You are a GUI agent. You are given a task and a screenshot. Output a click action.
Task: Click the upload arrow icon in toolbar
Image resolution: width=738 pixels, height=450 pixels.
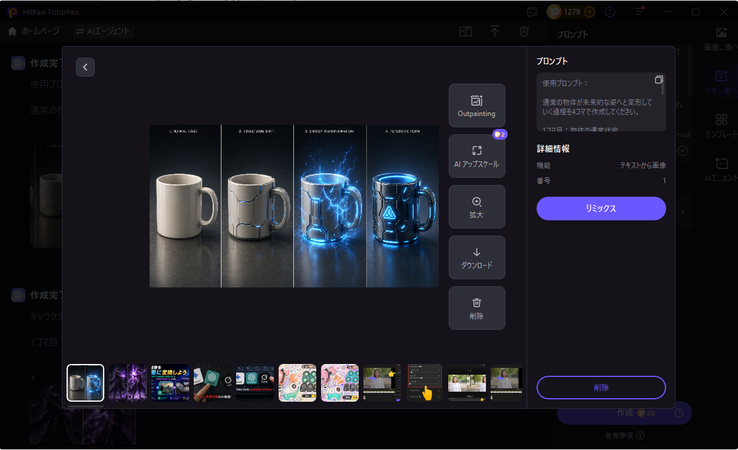point(495,32)
